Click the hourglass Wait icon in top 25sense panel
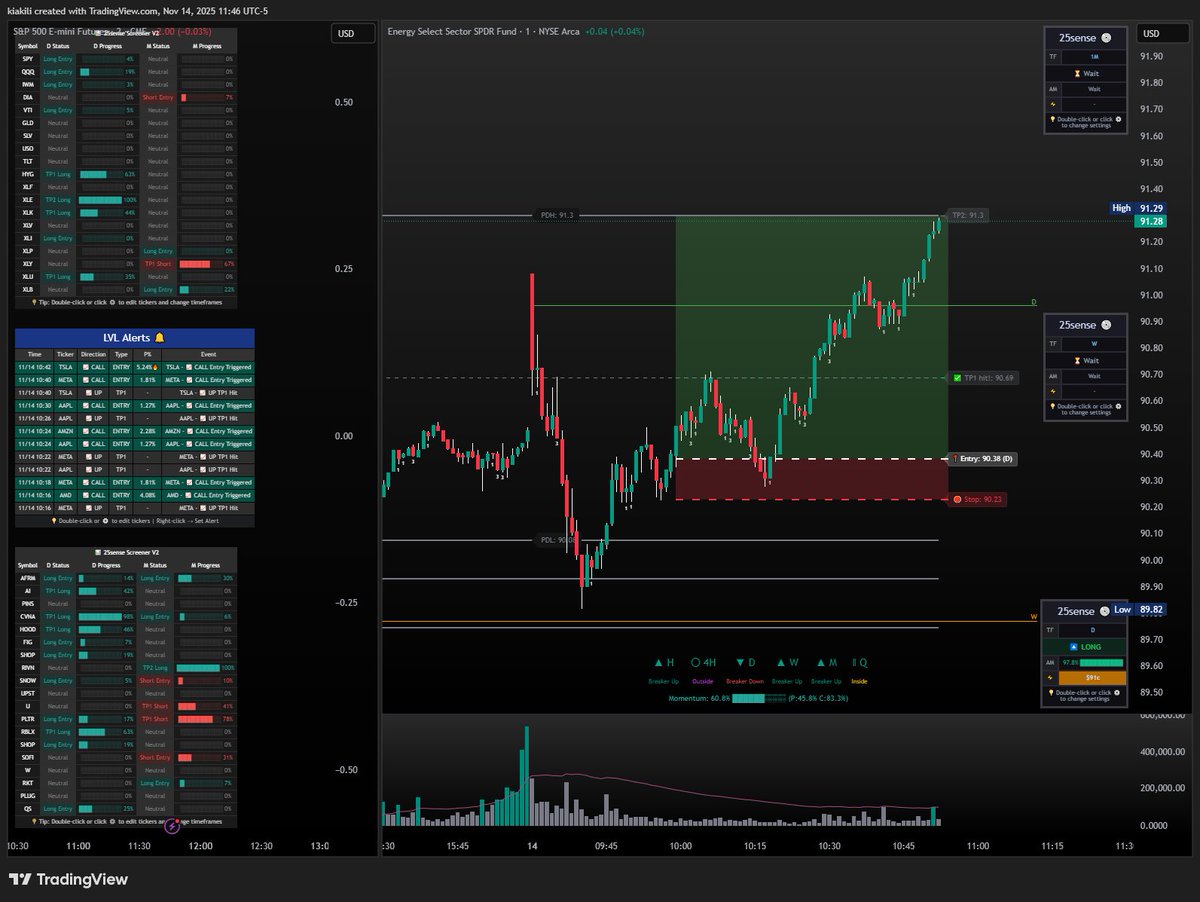Screen dimensions: 1200x902 pyautogui.click(x=1078, y=74)
